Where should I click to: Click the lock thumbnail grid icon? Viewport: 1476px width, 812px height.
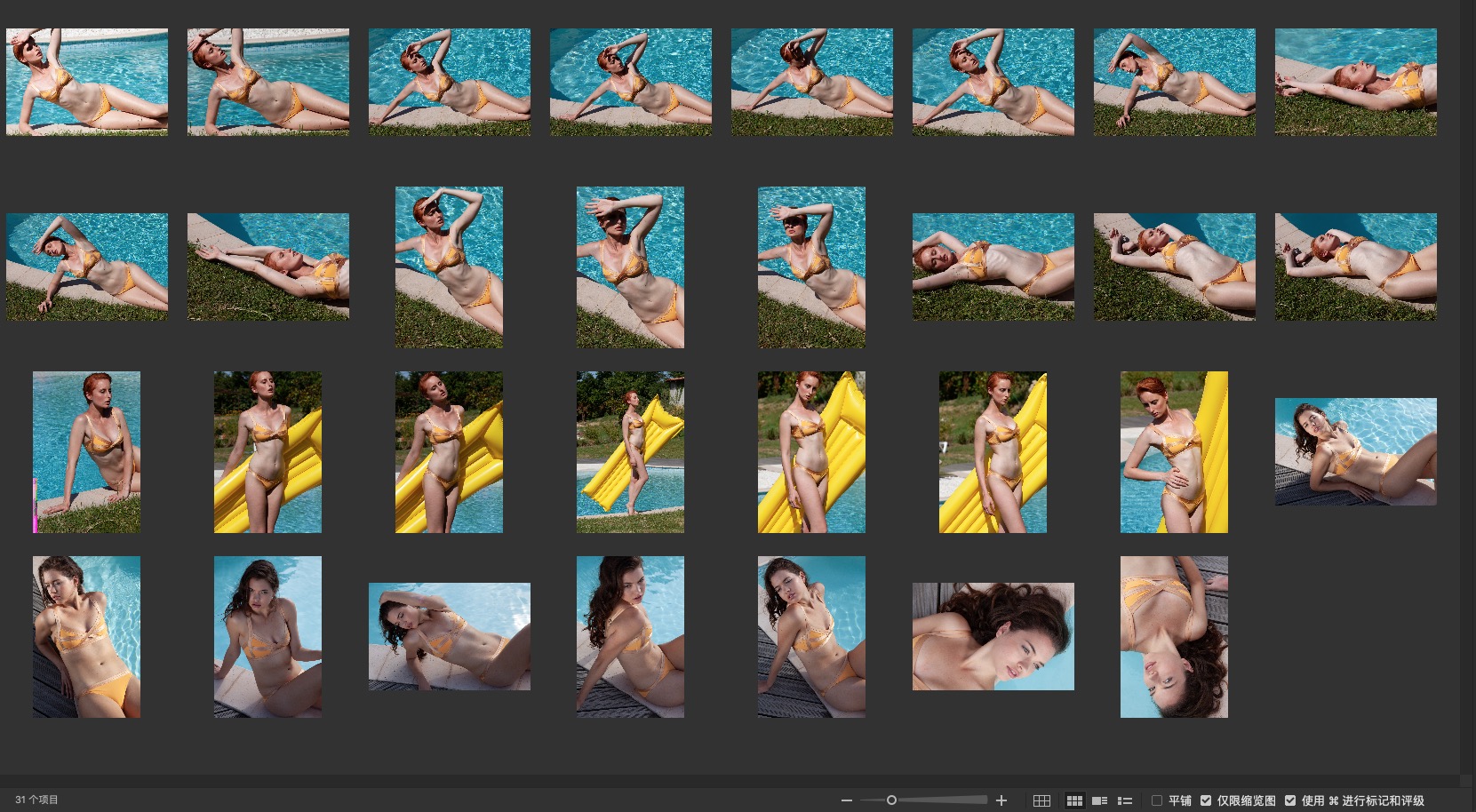click(x=1041, y=800)
